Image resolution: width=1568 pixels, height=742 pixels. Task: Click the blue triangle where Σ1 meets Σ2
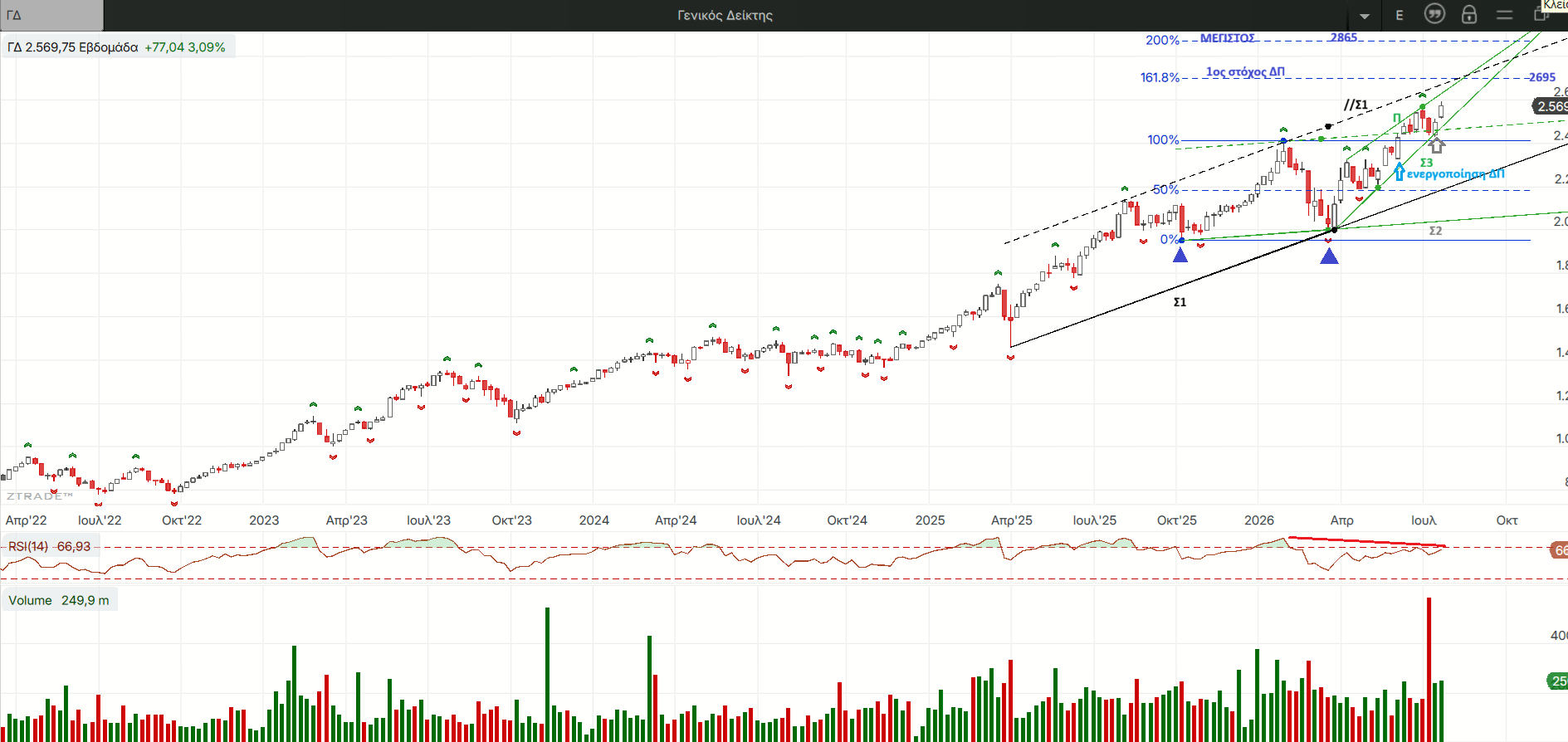click(1329, 256)
